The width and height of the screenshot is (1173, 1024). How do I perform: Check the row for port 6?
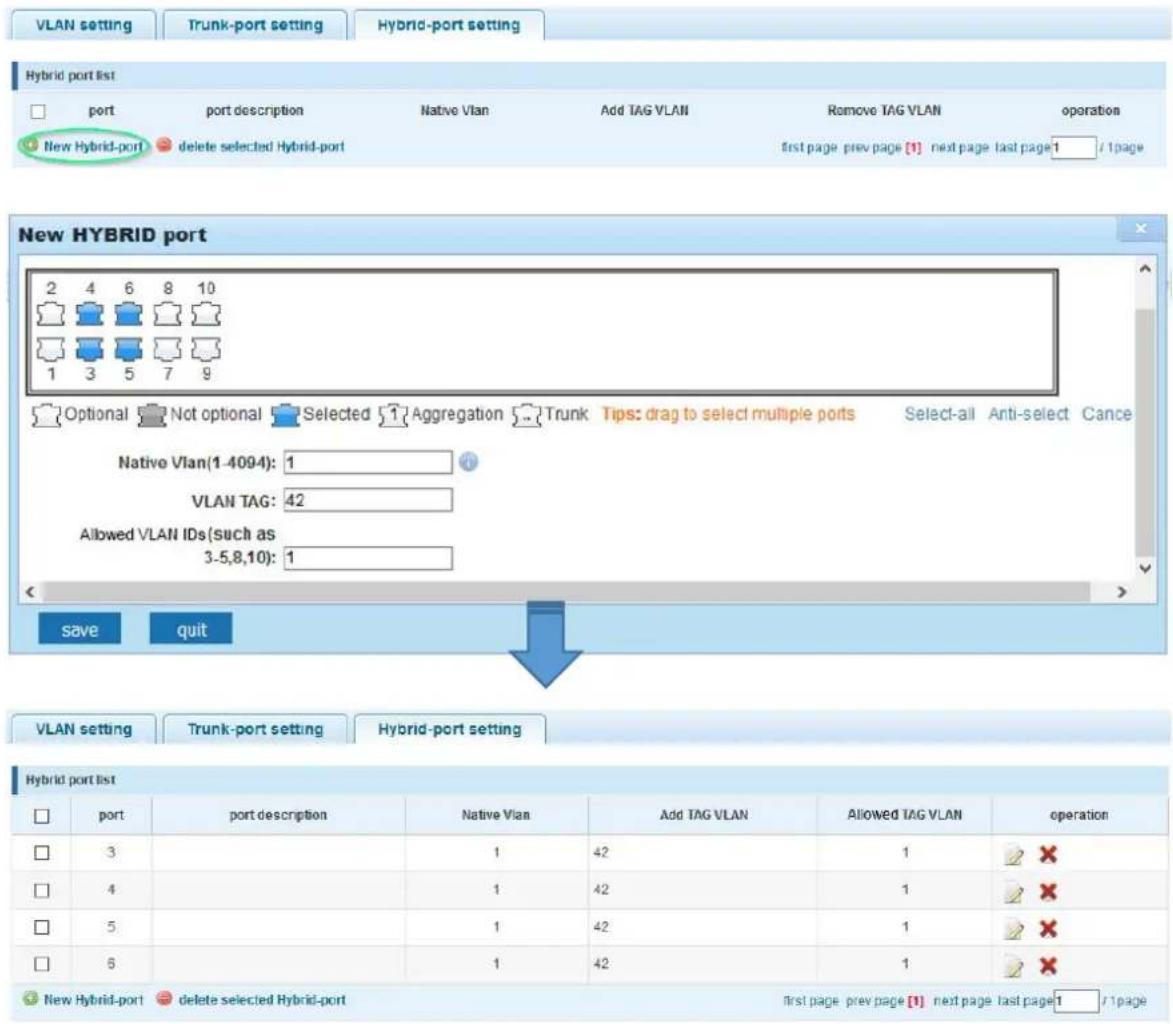point(42,964)
